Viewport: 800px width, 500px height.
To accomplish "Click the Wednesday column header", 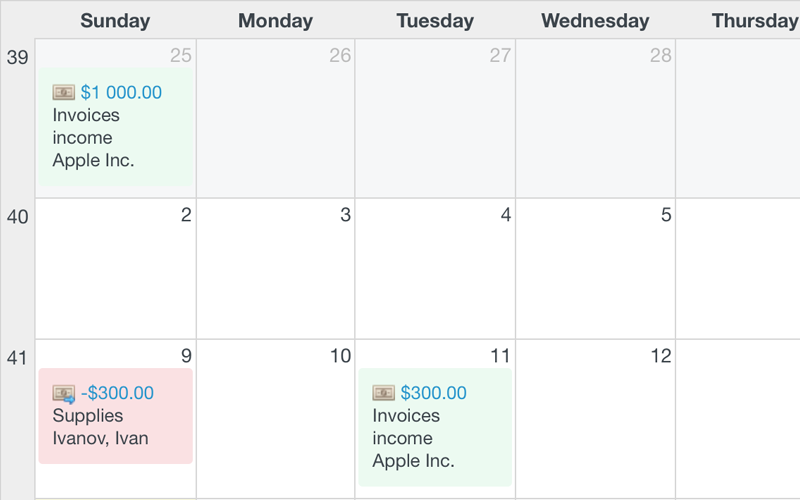I will [x=595, y=21].
